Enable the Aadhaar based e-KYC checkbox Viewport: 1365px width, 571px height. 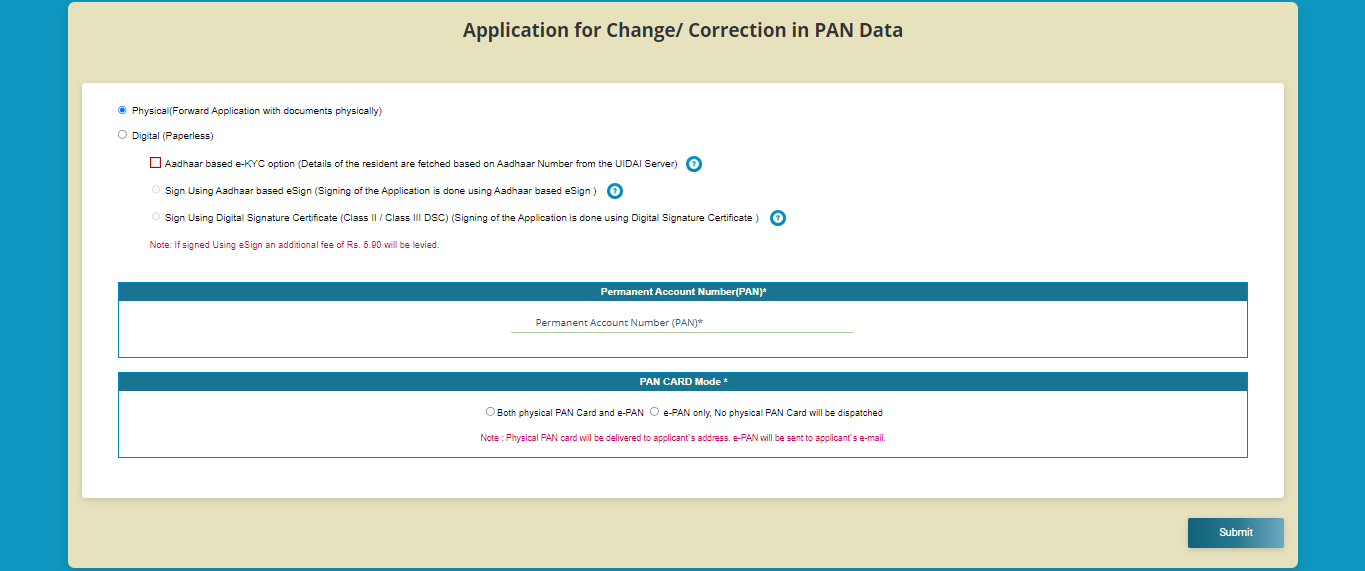(155, 163)
